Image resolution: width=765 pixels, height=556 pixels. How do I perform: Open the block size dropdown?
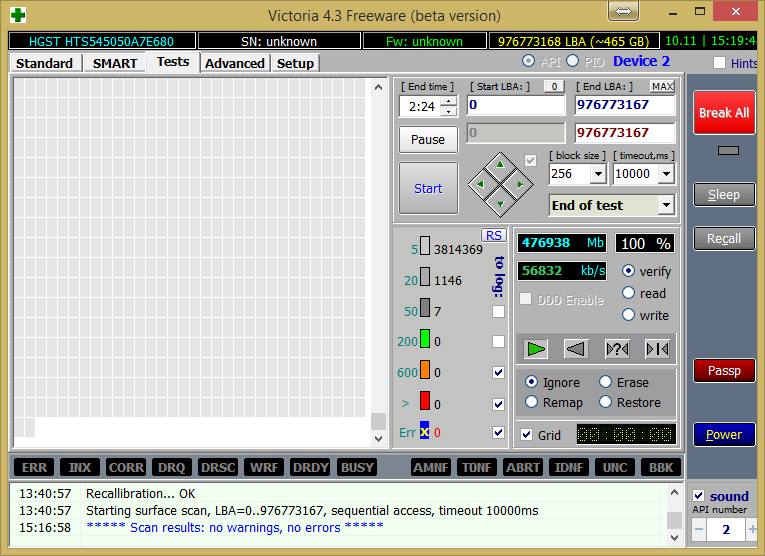pos(598,174)
